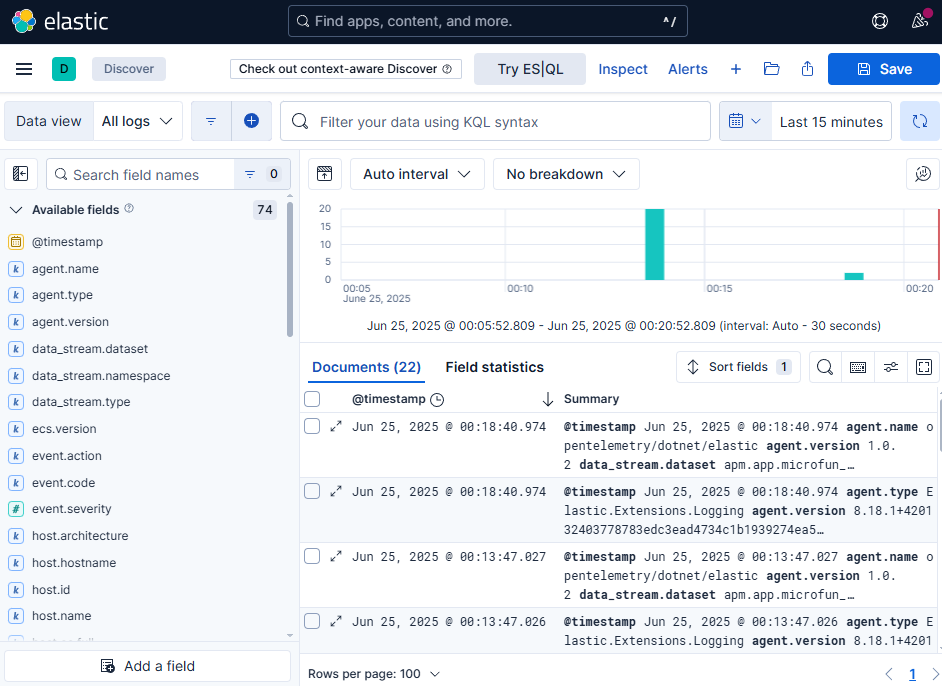The width and height of the screenshot is (942, 686).
Task: Click the global search bar
Action: tap(488, 21)
